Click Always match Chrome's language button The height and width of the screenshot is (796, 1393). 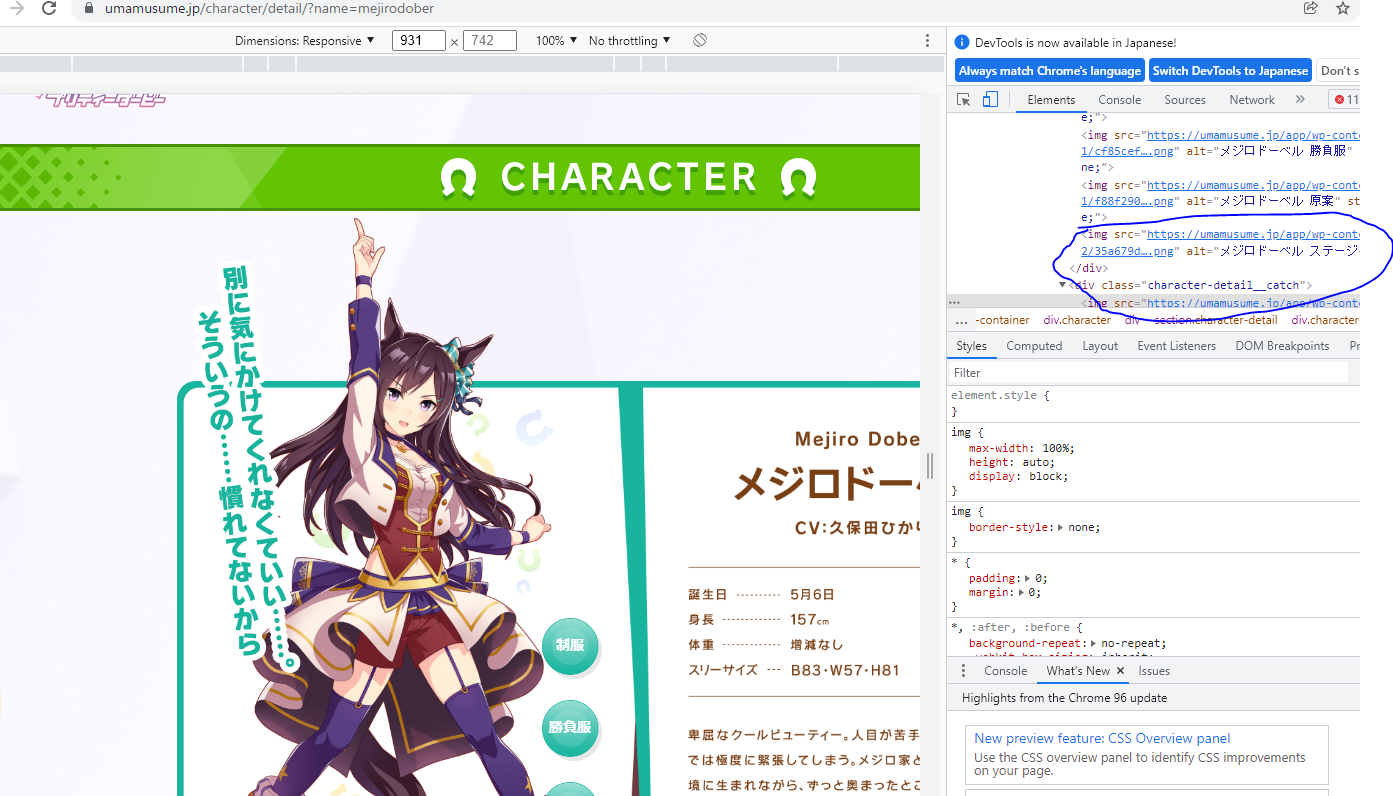tap(1050, 71)
